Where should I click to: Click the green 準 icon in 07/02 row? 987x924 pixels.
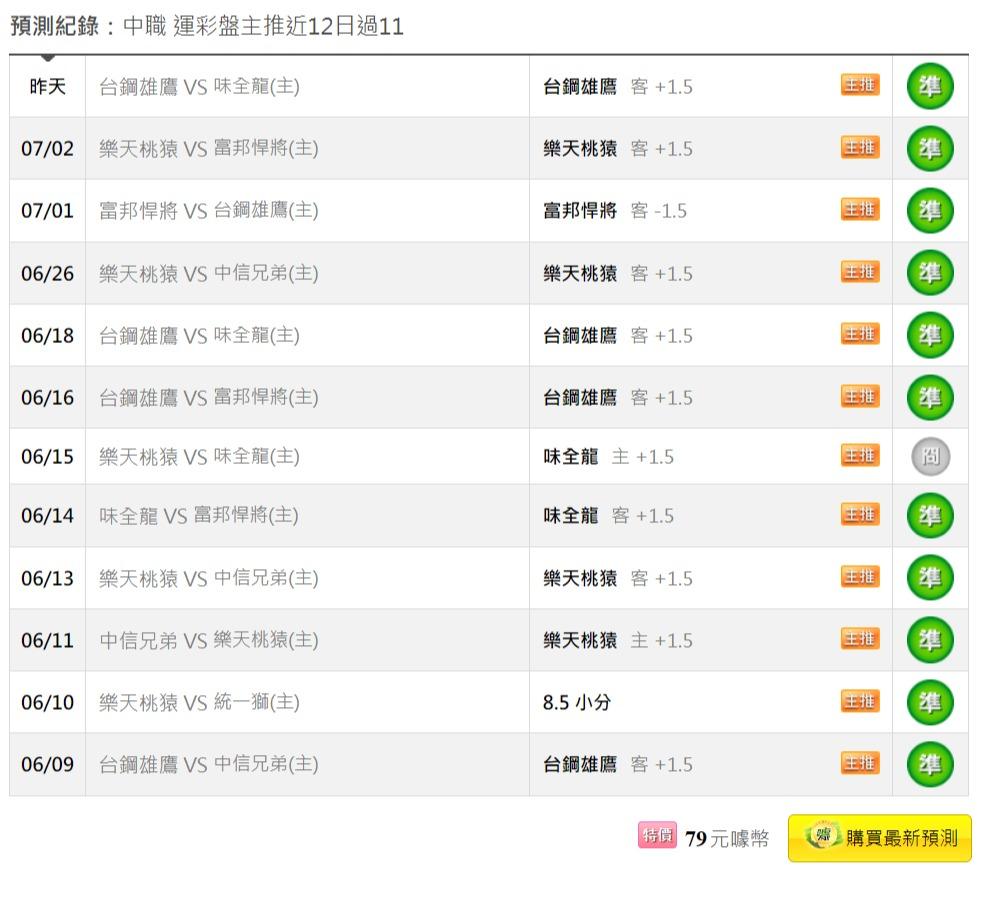coord(930,149)
